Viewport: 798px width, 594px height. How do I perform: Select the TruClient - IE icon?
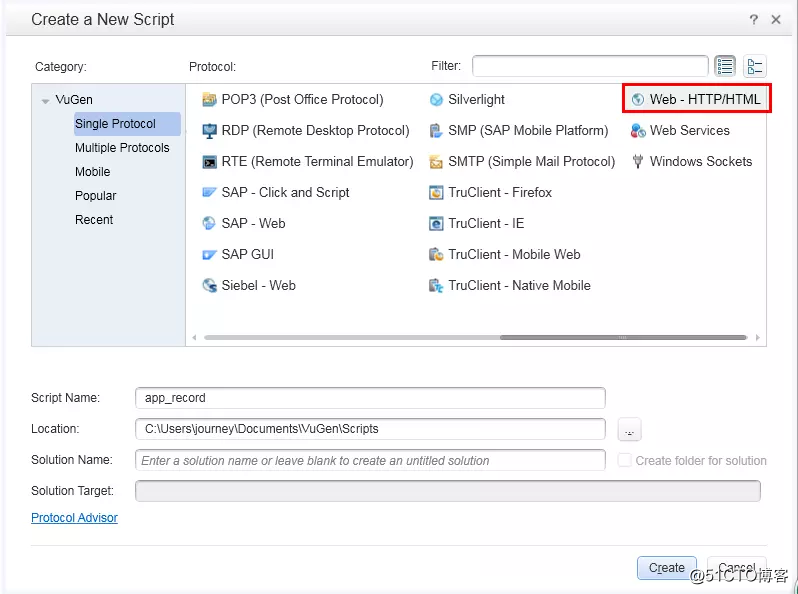tap(436, 223)
